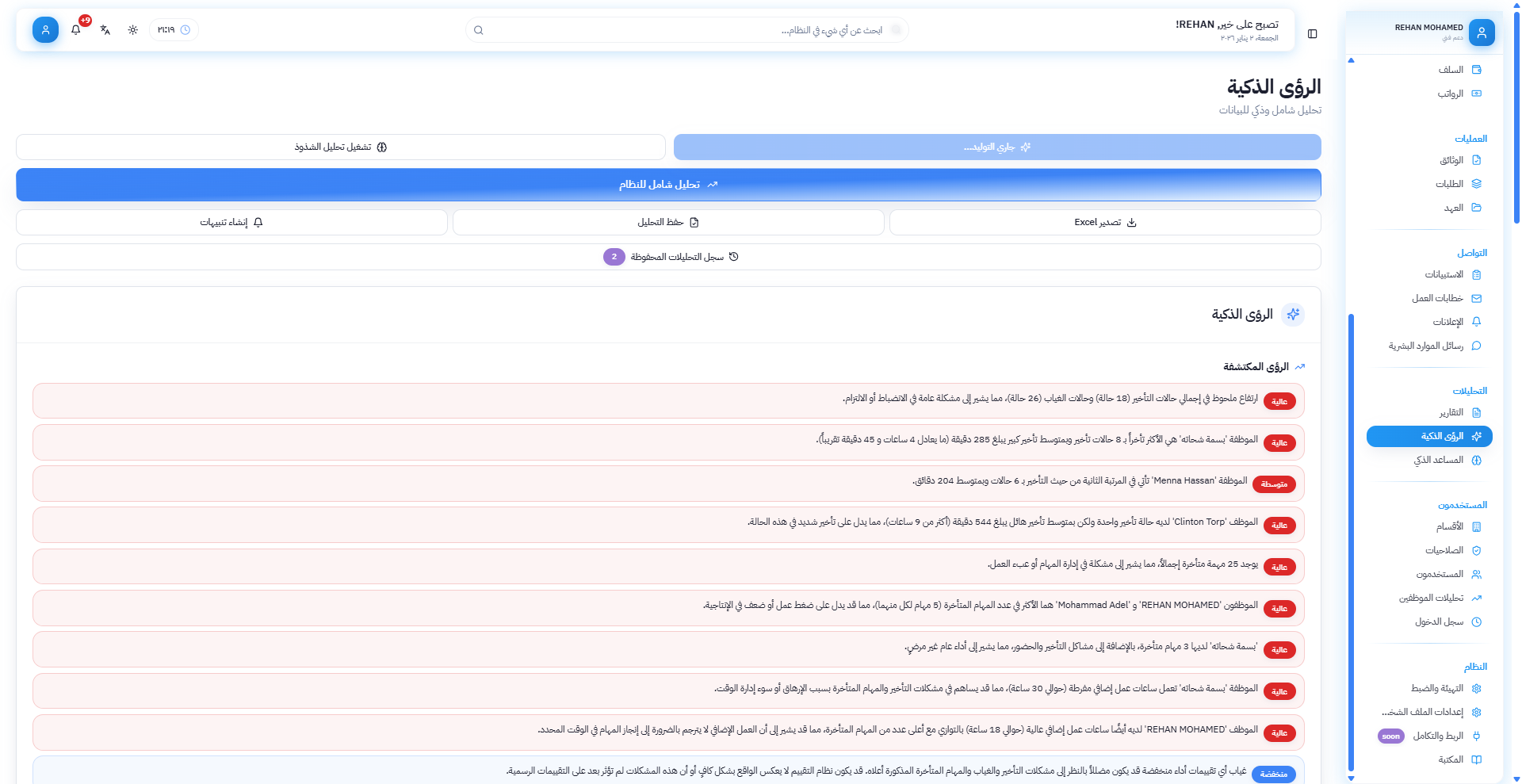Click the notifications bell icon
Image resolution: width=1522 pixels, height=784 pixels.
(x=76, y=30)
